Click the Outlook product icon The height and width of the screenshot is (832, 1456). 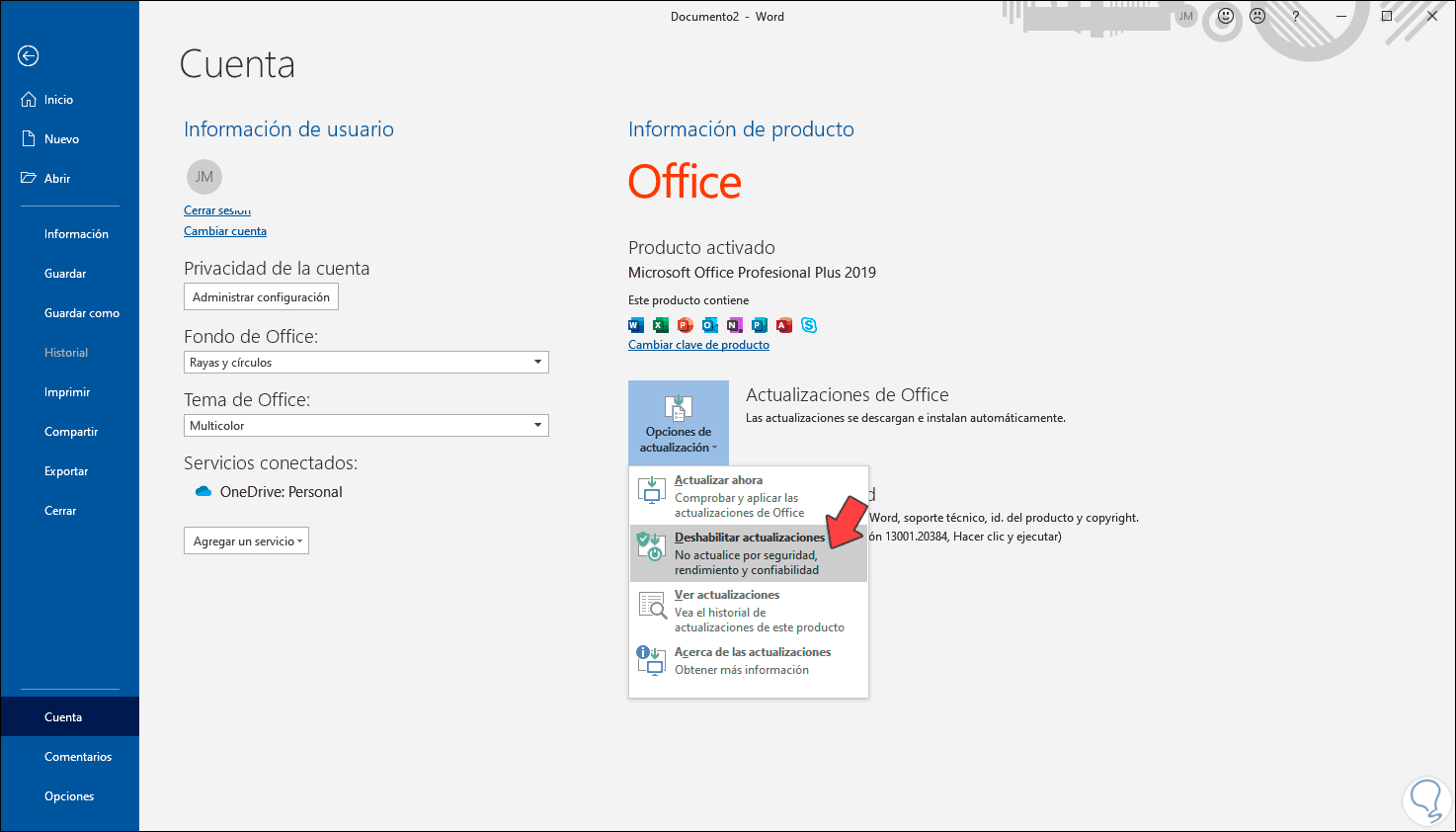point(710,325)
